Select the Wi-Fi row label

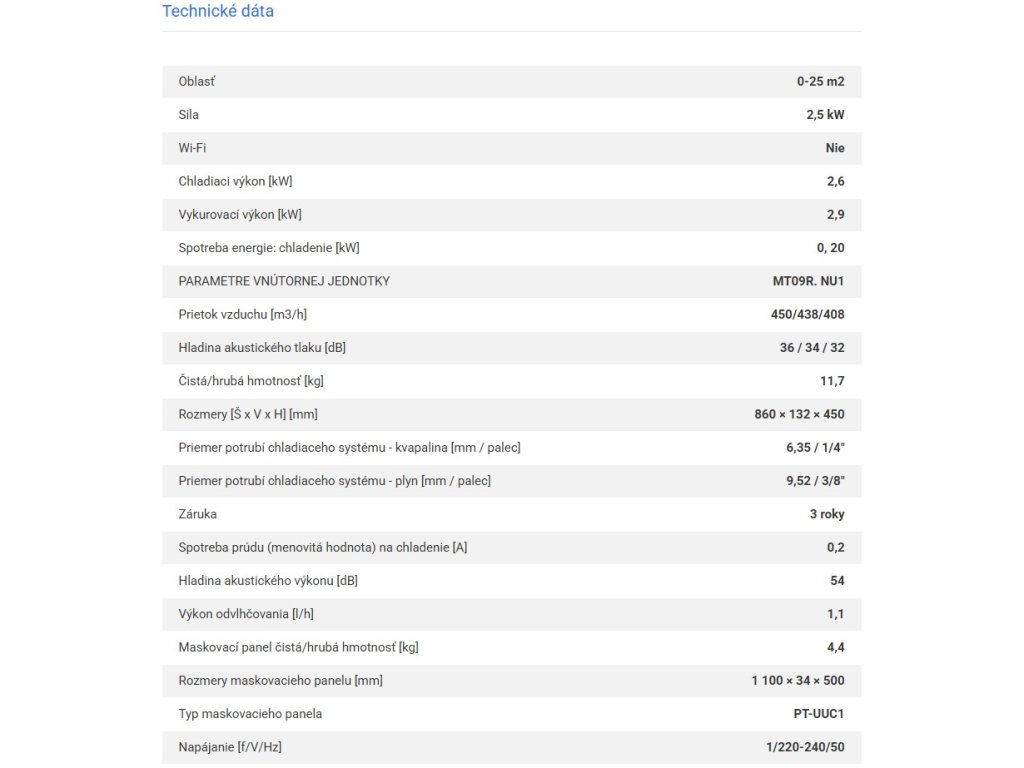click(x=192, y=148)
